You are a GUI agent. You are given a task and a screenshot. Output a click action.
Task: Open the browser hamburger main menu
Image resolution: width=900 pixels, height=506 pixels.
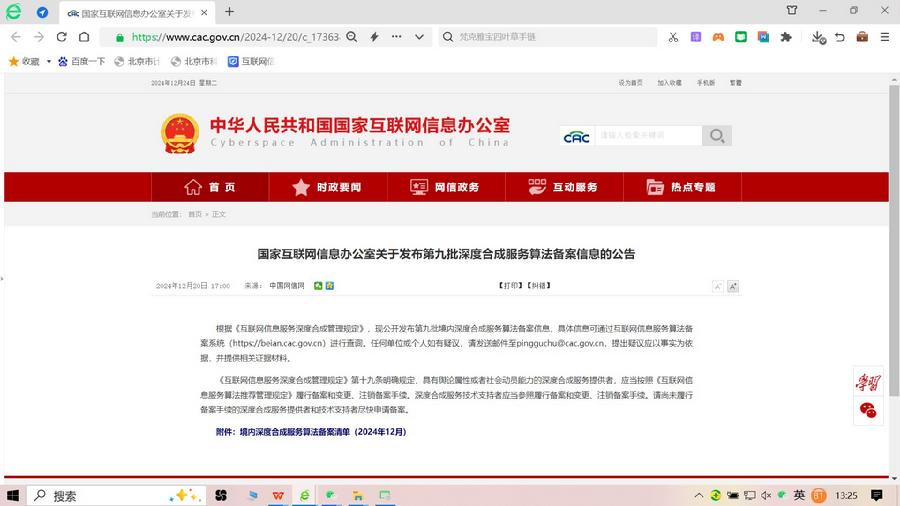885,37
